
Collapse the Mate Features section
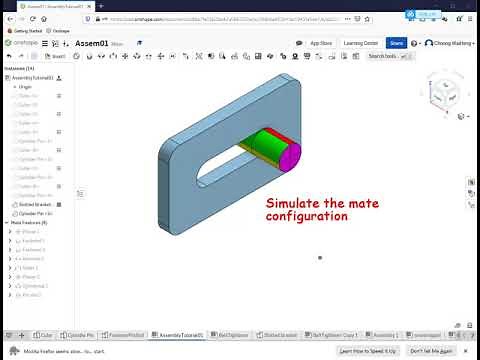tap(7, 222)
